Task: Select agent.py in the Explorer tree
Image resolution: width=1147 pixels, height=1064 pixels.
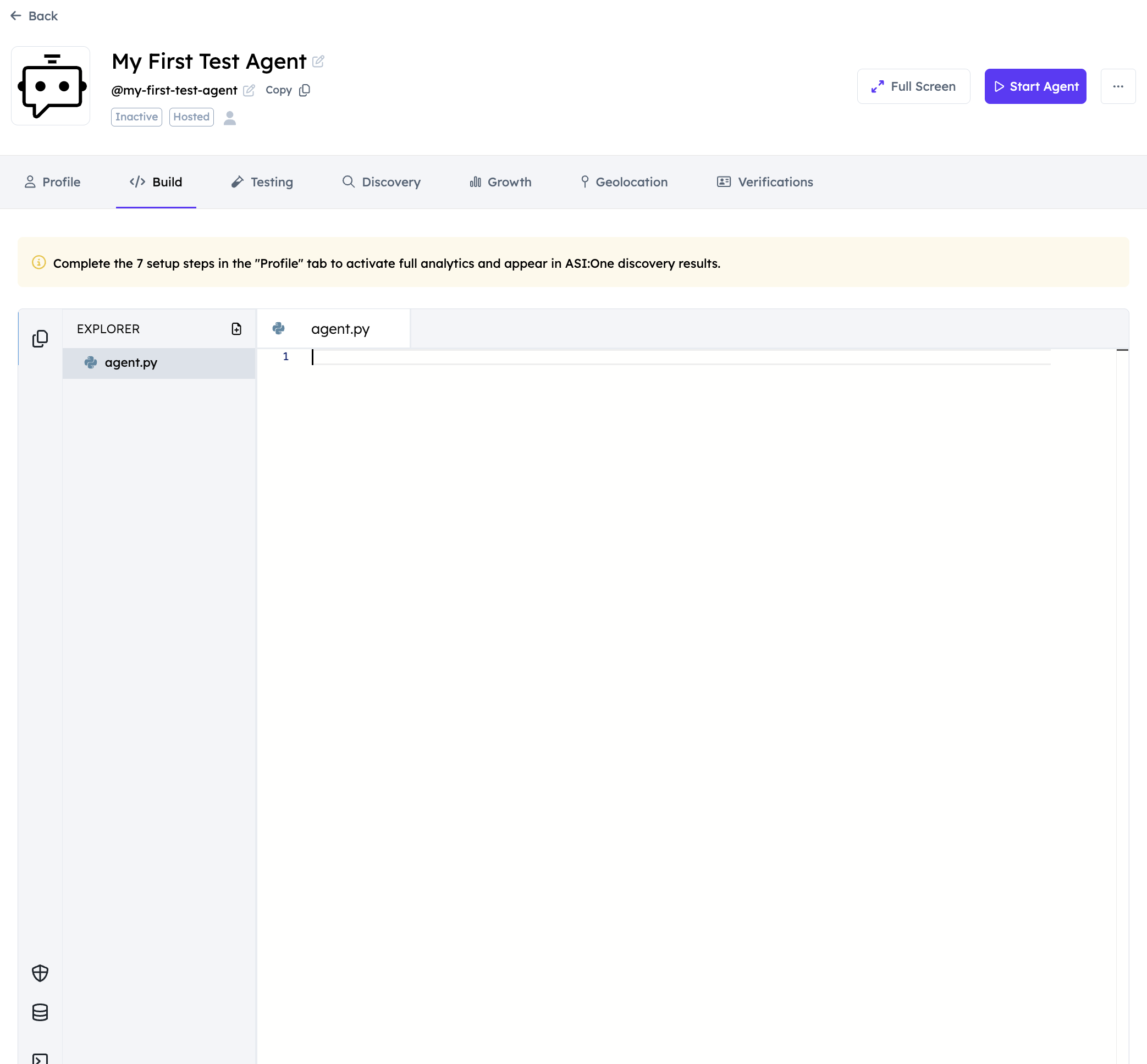Action: tap(131, 363)
